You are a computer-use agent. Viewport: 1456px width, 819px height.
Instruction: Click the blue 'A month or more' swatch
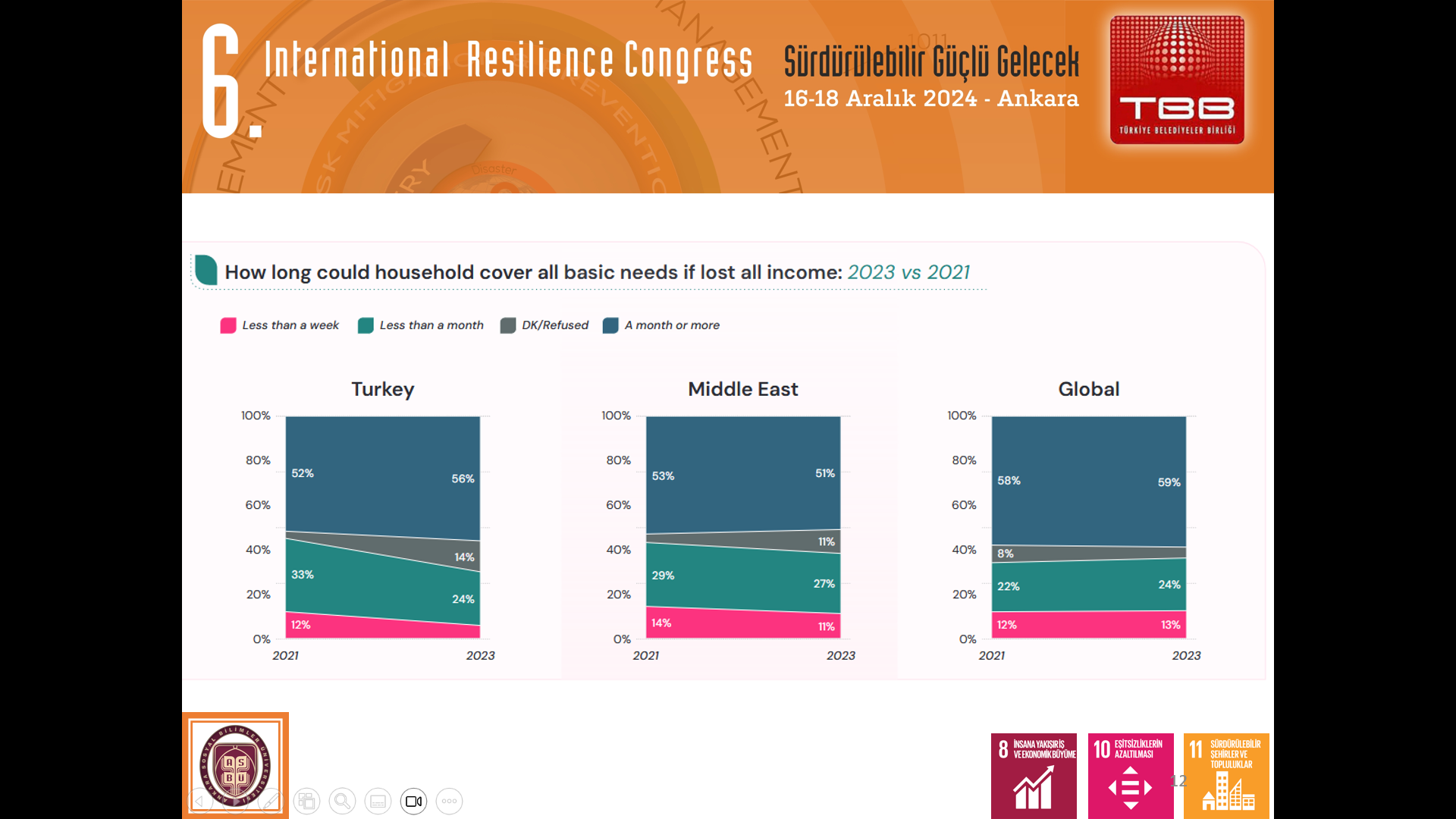(610, 325)
